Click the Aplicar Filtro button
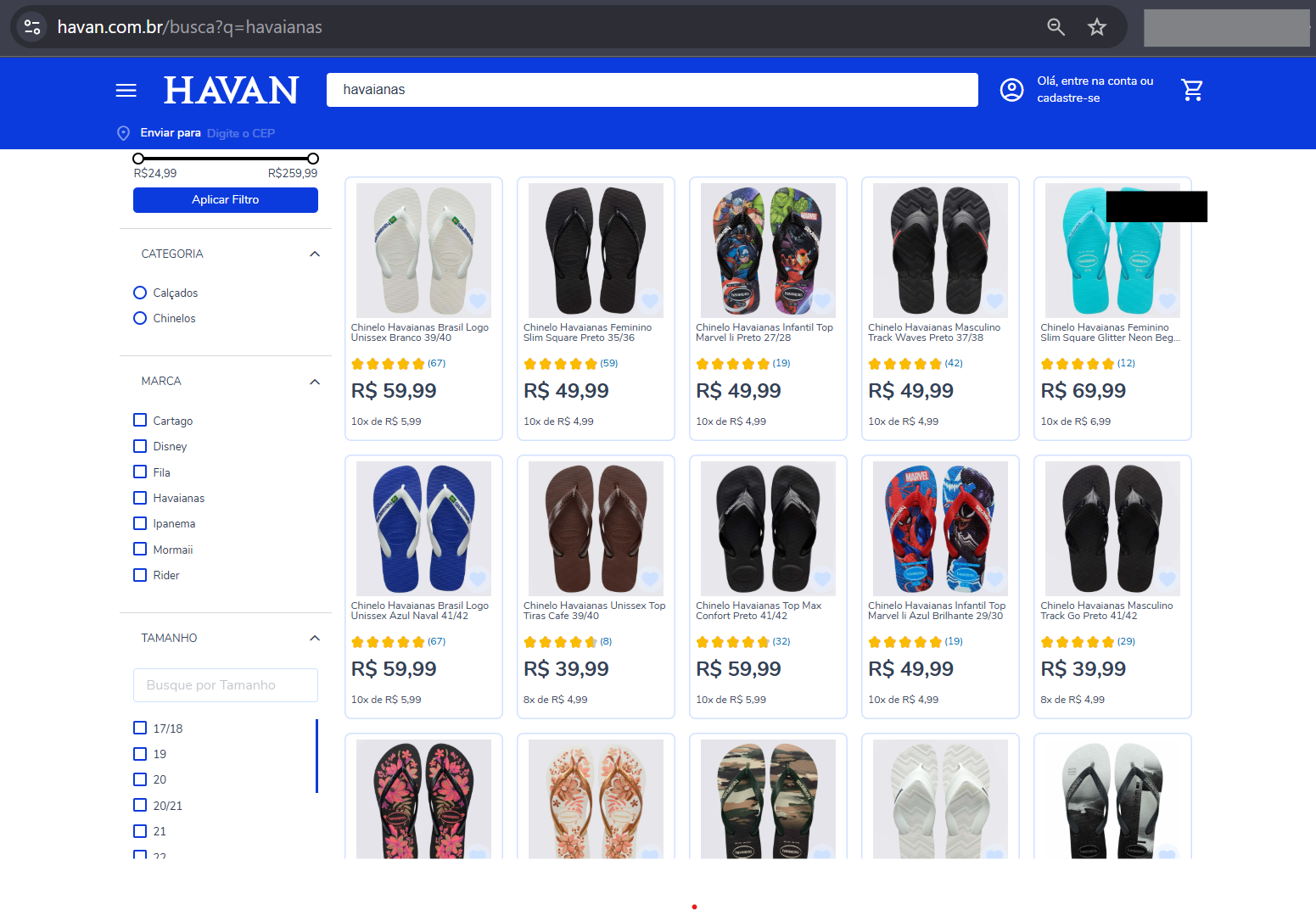 [226, 200]
